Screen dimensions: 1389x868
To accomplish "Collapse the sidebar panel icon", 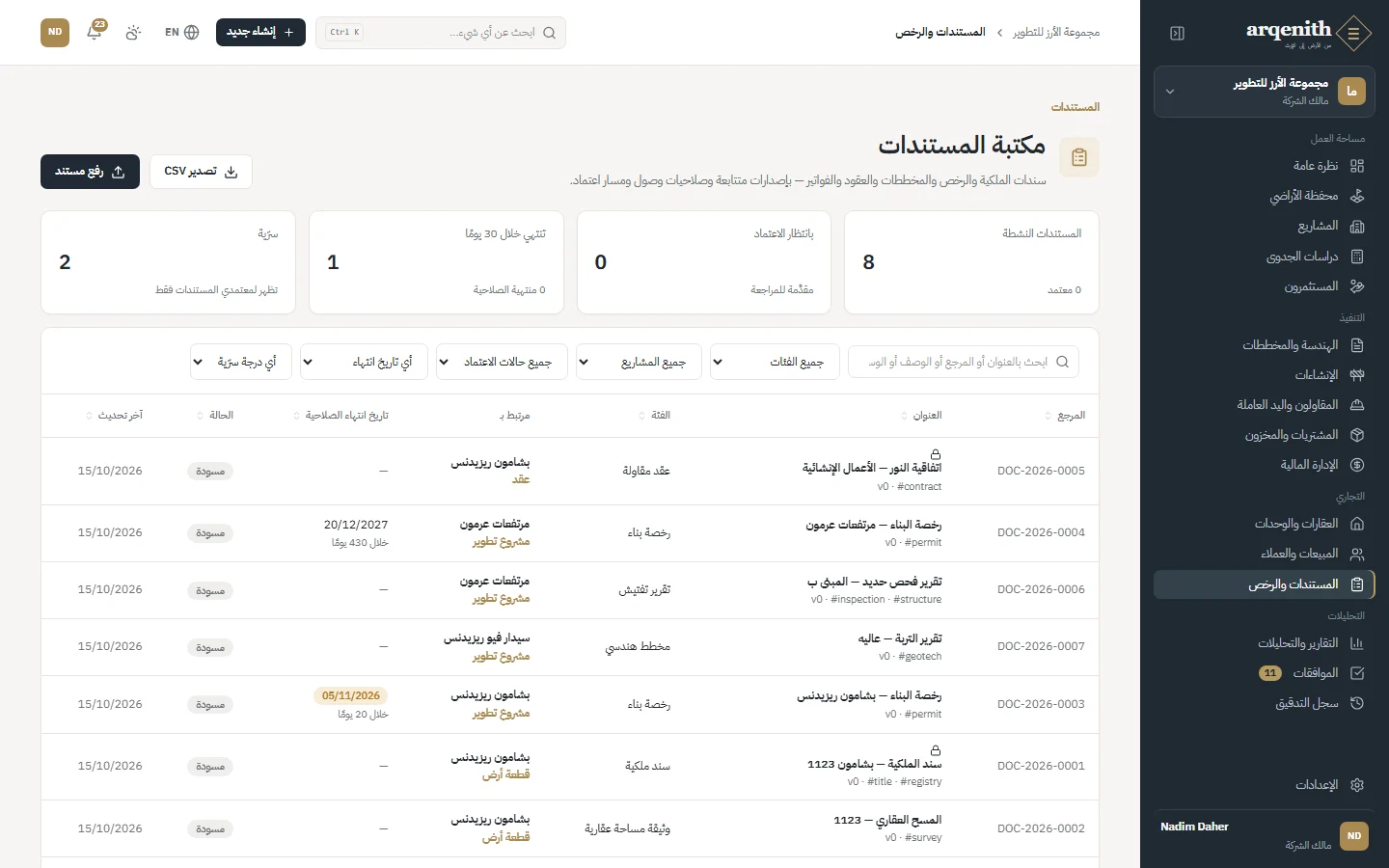I will point(1177,33).
